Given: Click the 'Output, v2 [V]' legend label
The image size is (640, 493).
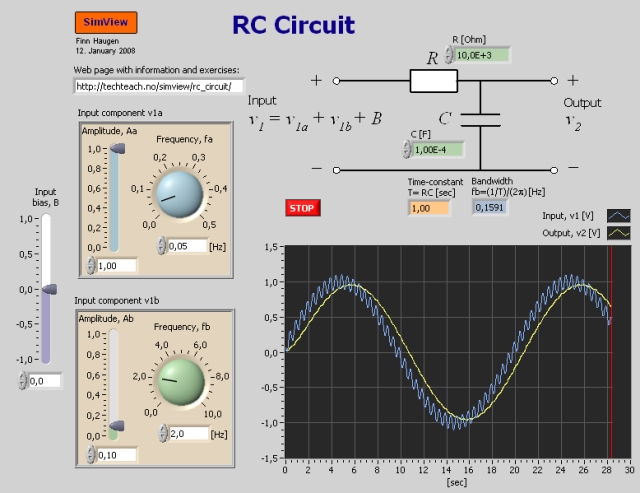Looking at the screenshot, I should (571, 233).
